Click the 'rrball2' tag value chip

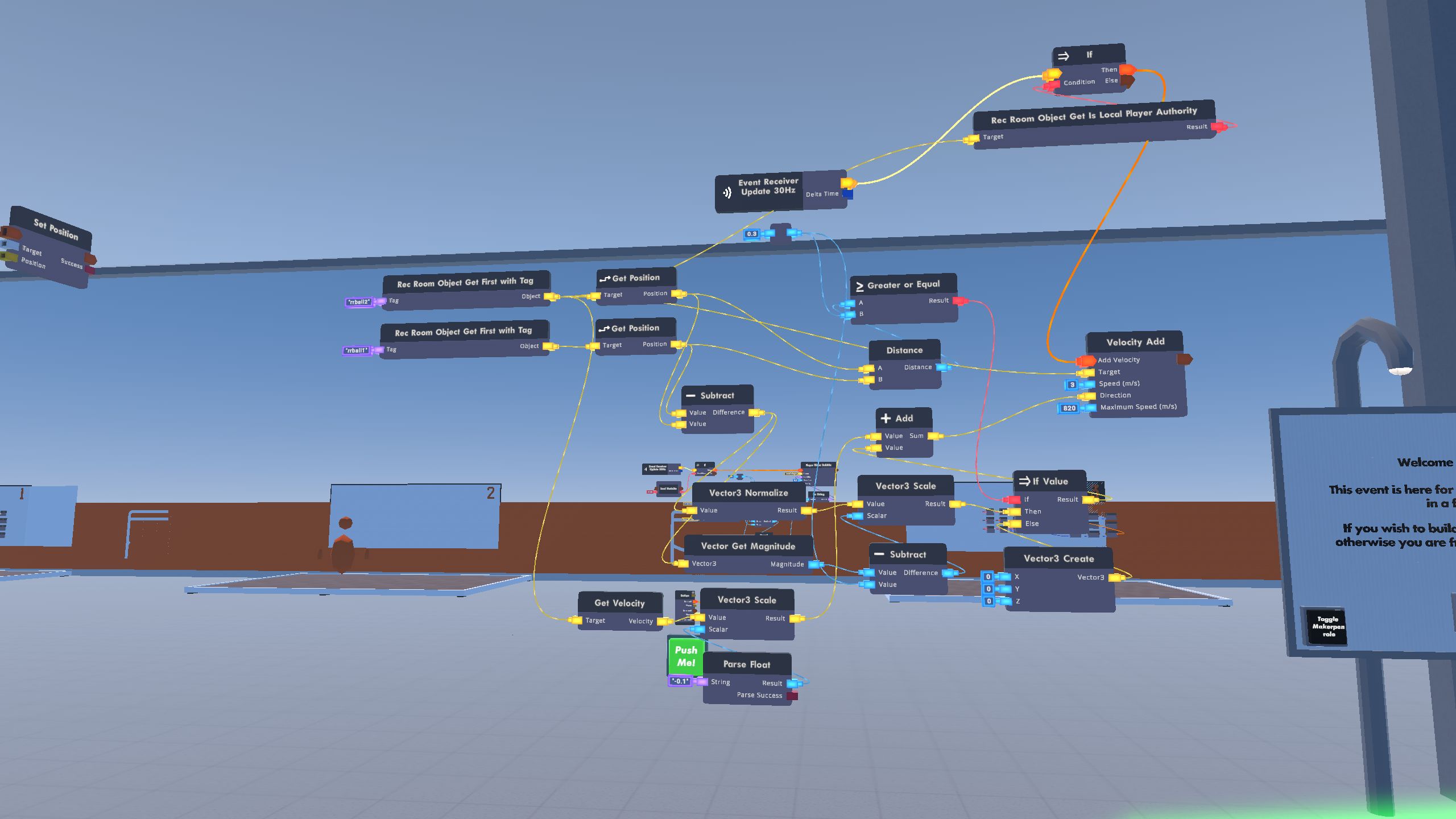[x=358, y=302]
